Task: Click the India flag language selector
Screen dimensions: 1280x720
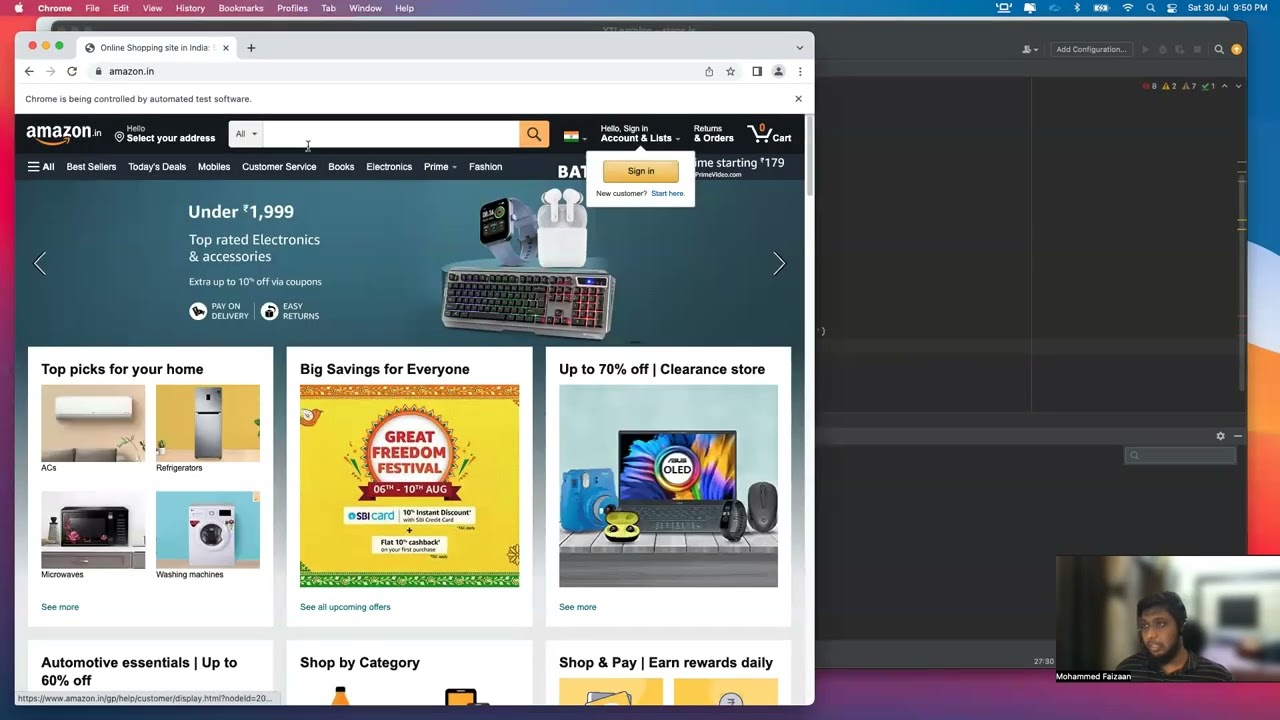Action: click(575, 136)
